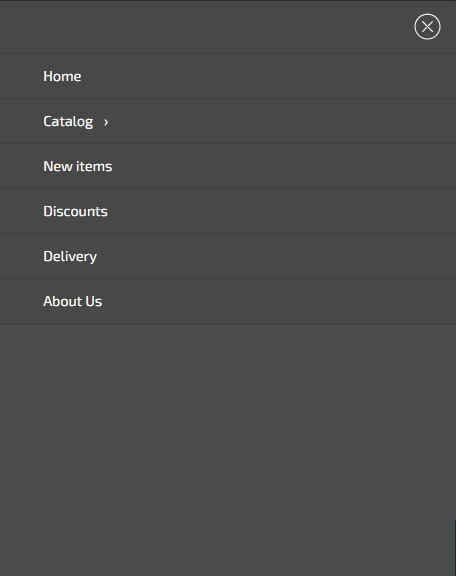
Task: Show Catalog subcategories via the chevron
Action: click(106, 122)
